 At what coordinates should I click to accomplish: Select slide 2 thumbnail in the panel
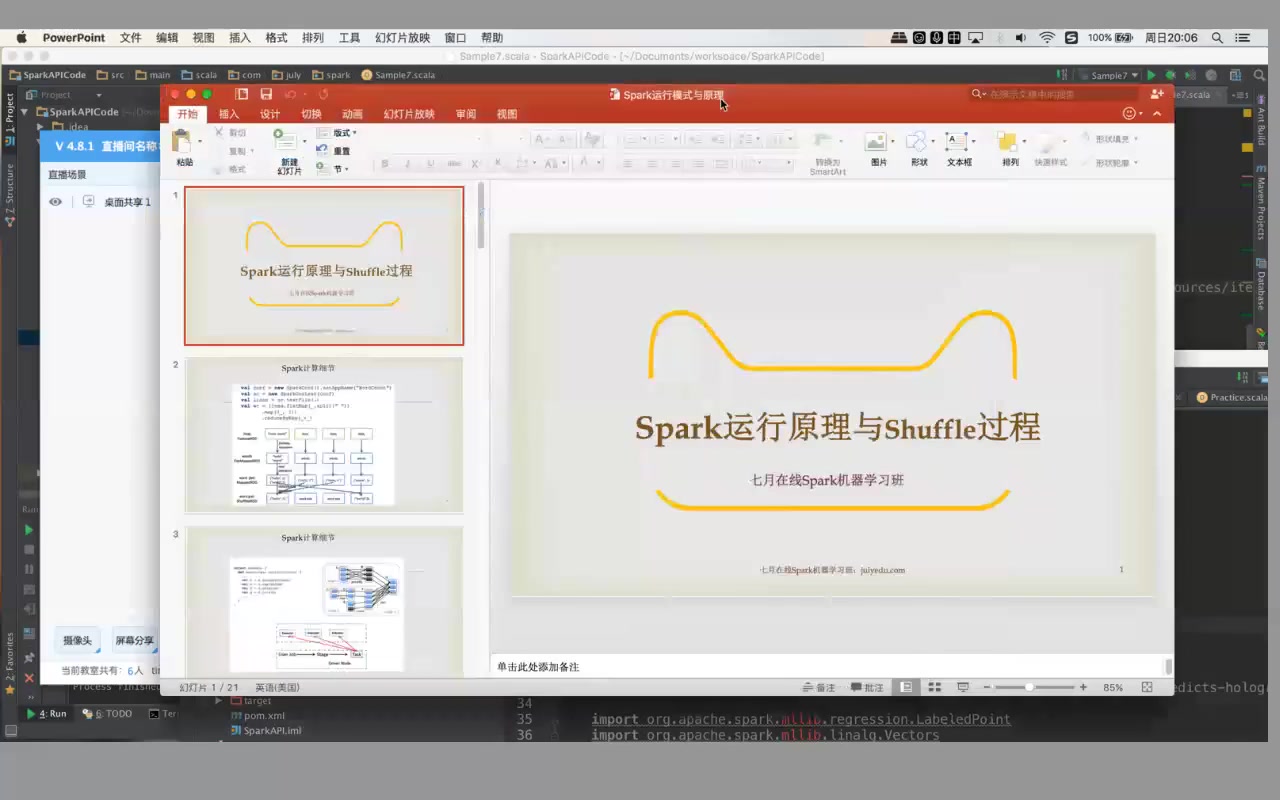(x=322, y=434)
